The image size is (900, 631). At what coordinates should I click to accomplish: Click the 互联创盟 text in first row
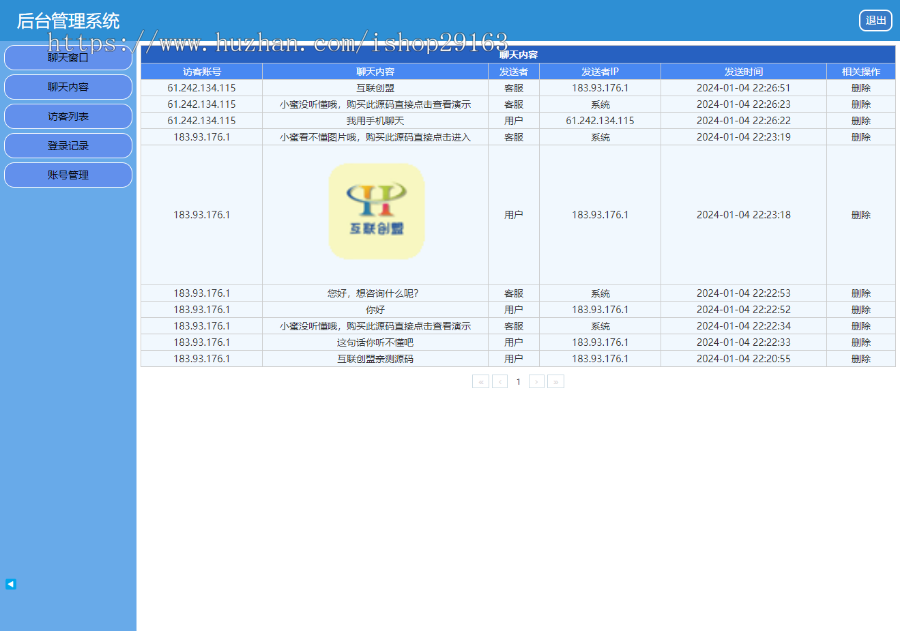[375, 88]
